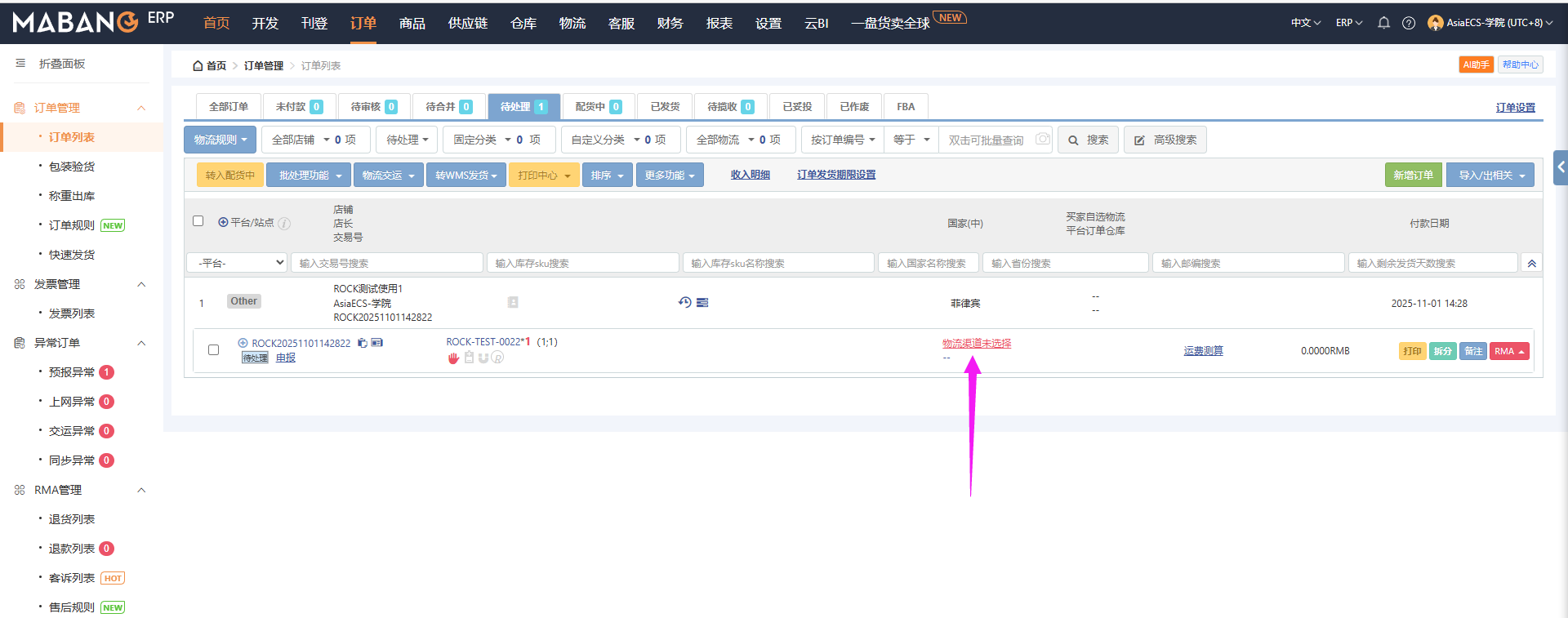This screenshot has height=618, width=1568.
Task: Open the 批处理功能 dropdown menu
Action: tap(309, 175)
